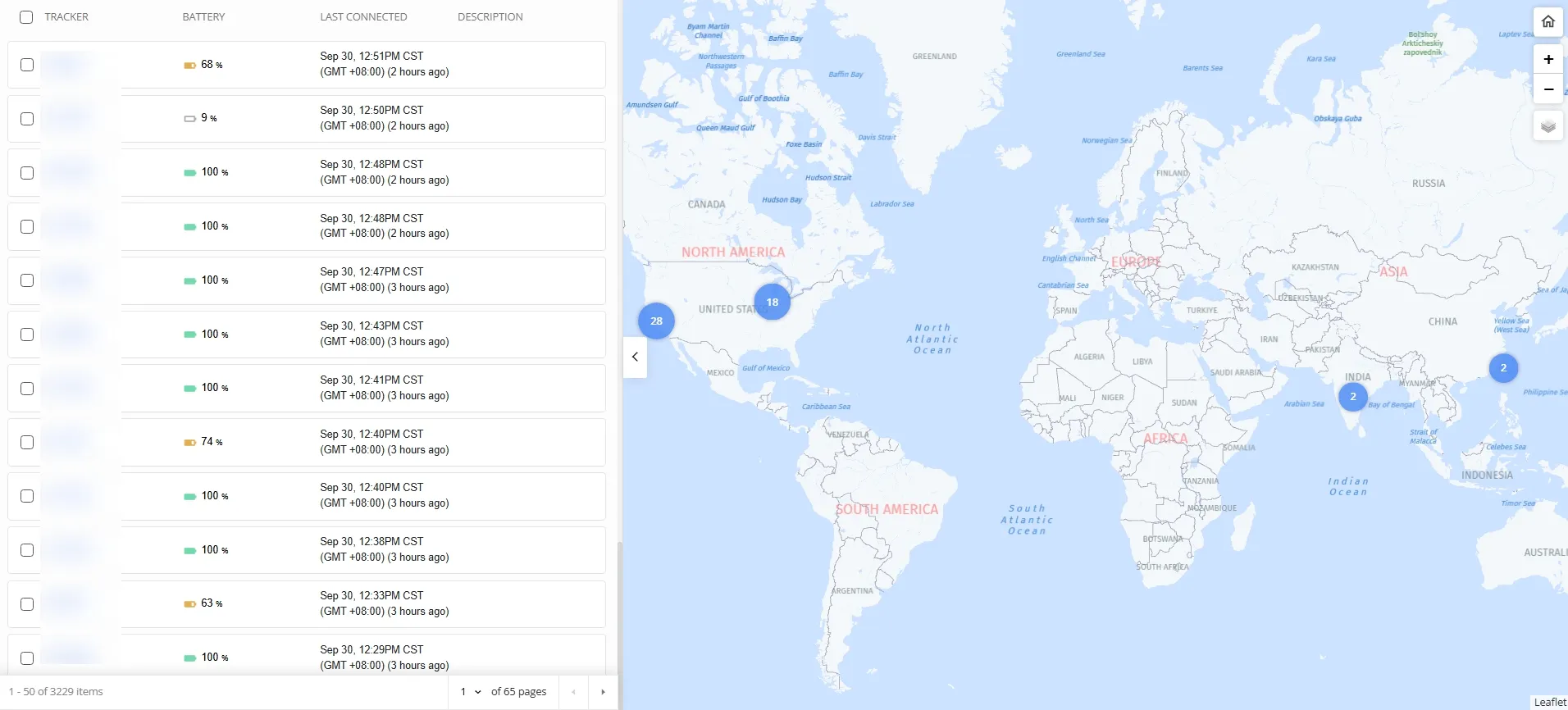Click the battery icon beside 68 %
The height and width of the screenshot is (710, 1568).
pyautogui.click(x=189, y=65)
